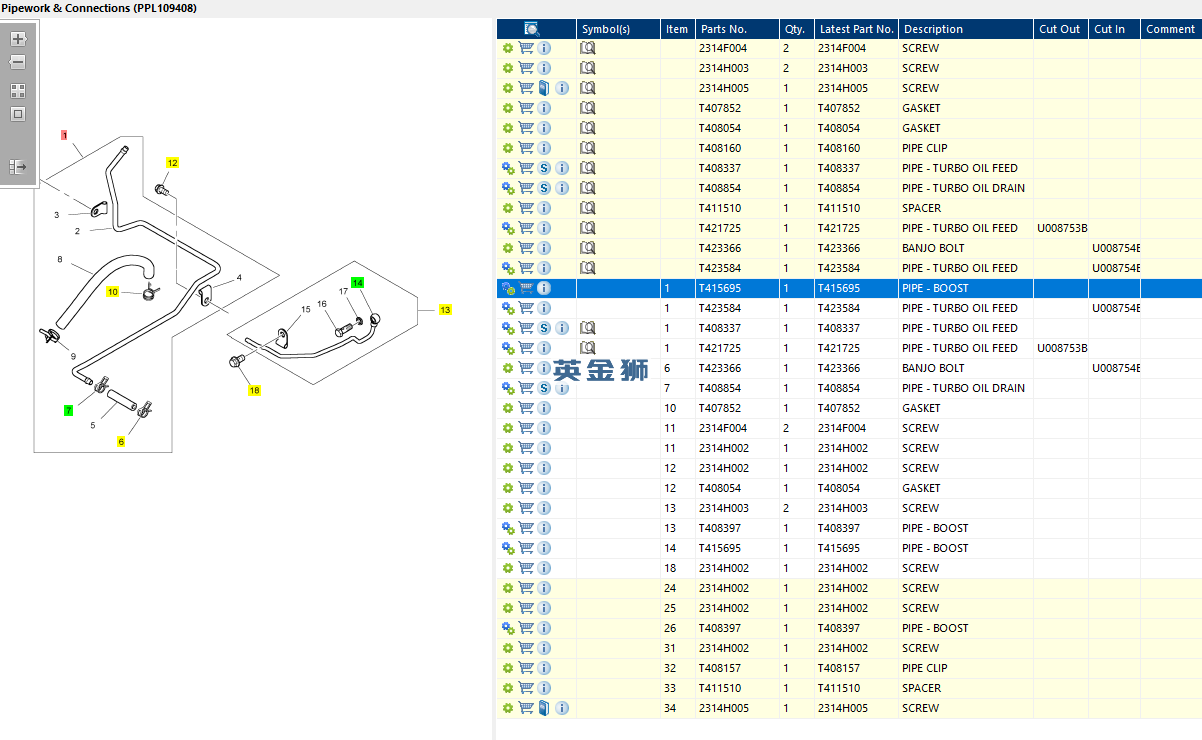Select callout 12 in the diagram
This screenshot has height=740, width=1202.
coord(172,163)
